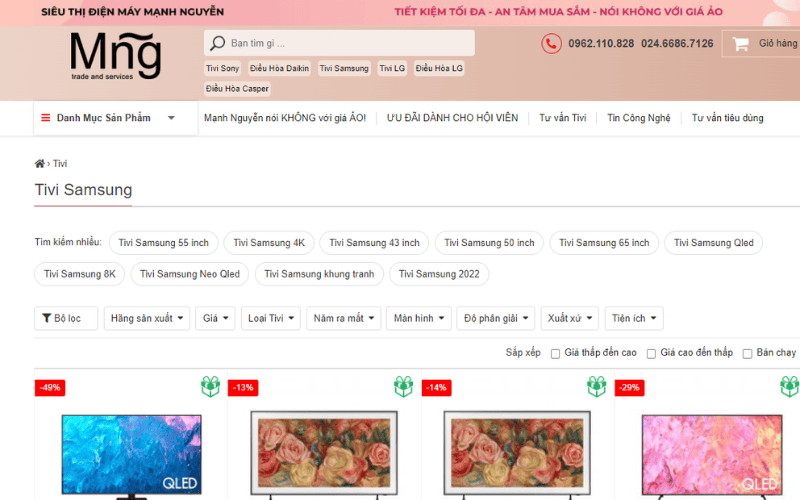Select the Tivi Samsung Neo Qled pill

point(190,274)
